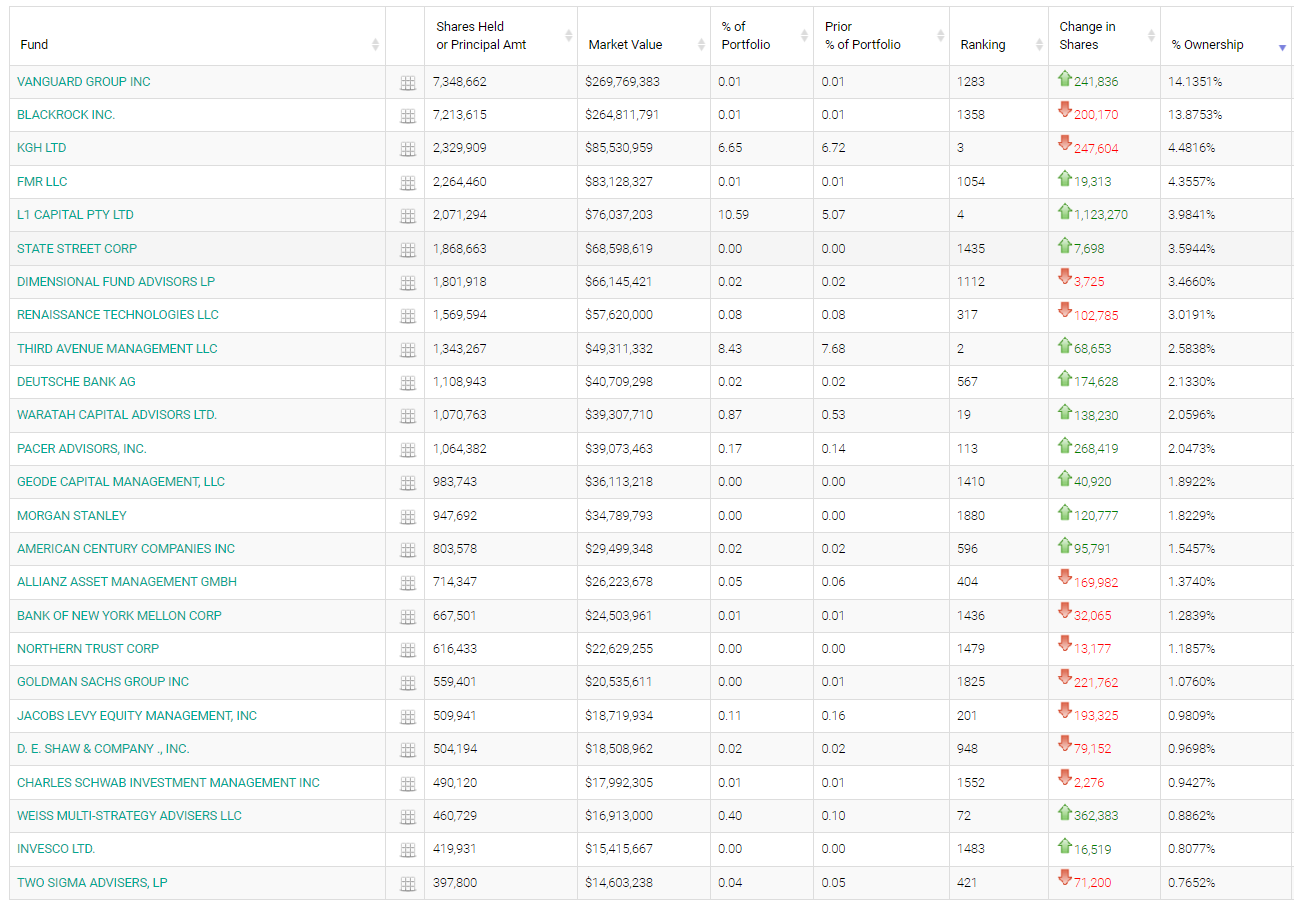Open KGH LTD fund link
1294x906 pixels.
(42, 148)
